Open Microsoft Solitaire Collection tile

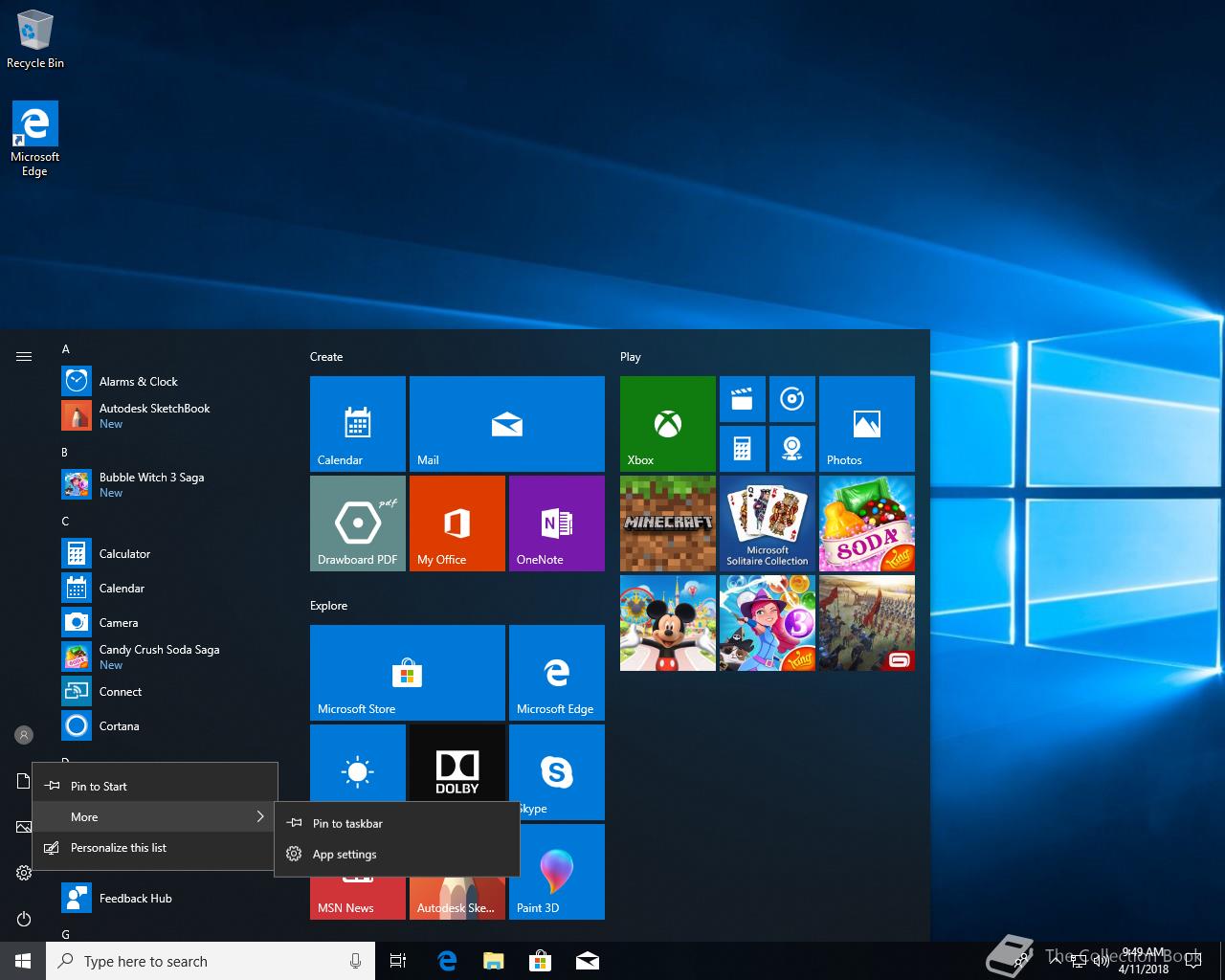click(768, 523)
